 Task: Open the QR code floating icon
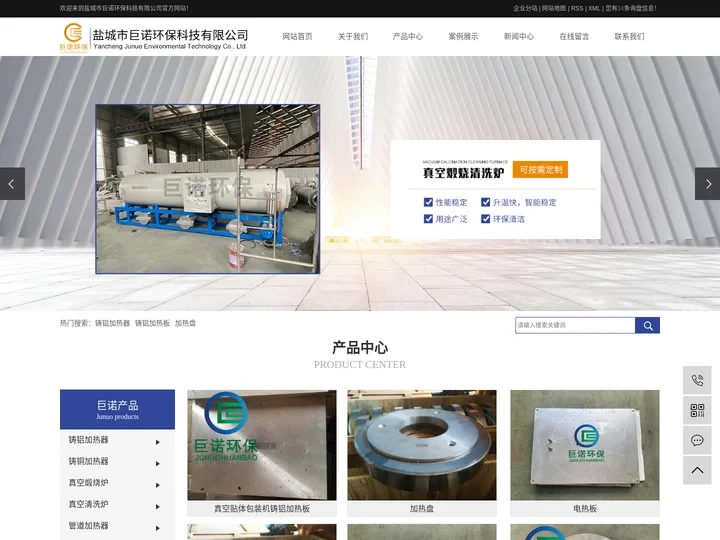click(697, 410)
